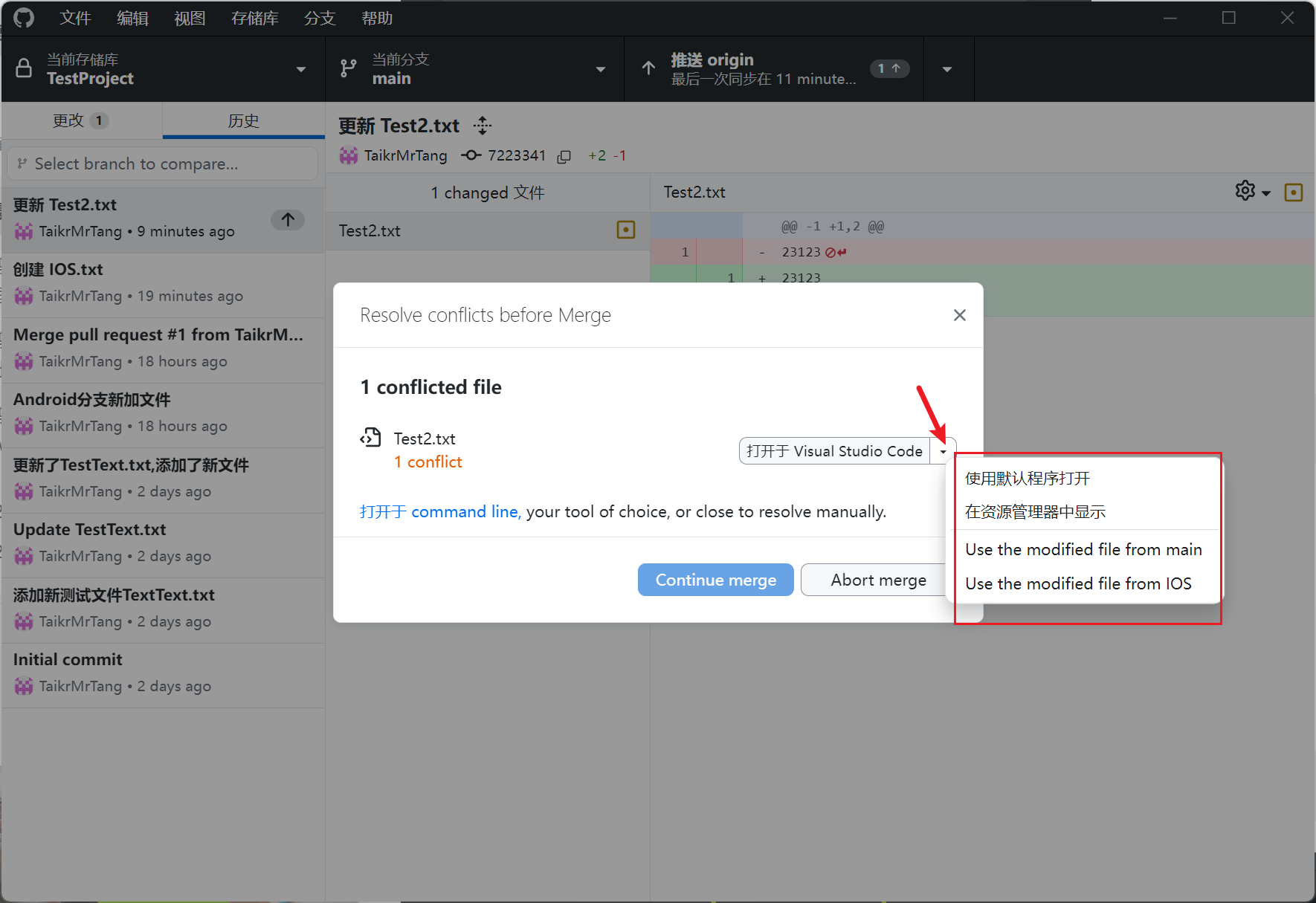Click the 打开于 command line link
The image size is (1316, 903).
coord(439,511)
